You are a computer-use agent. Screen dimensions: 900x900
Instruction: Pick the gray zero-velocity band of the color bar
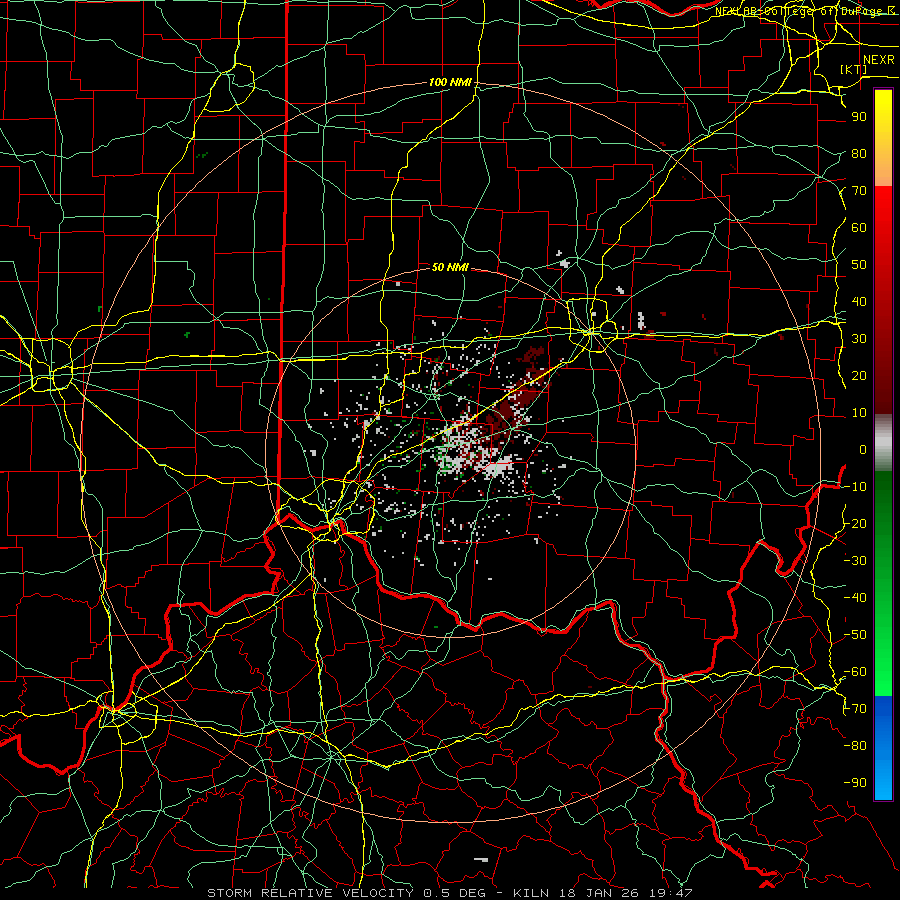883,443
